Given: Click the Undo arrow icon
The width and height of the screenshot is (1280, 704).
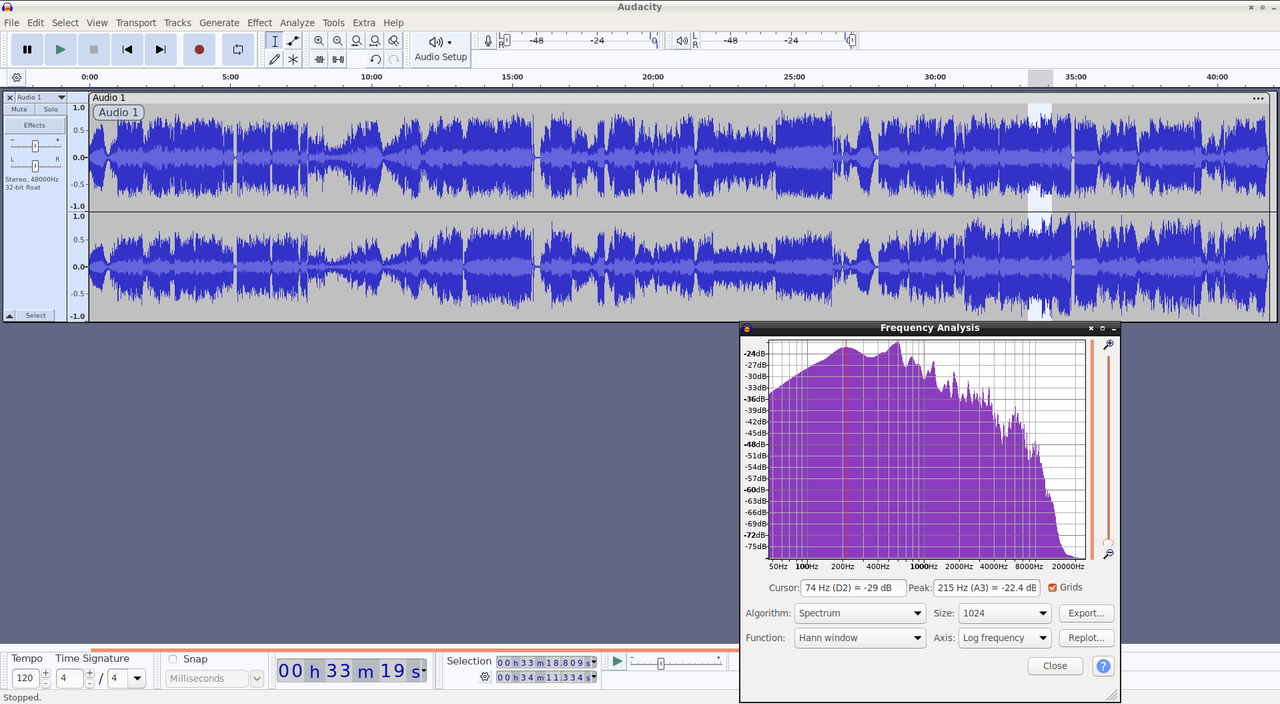Looking at the screenshot, I should (375, 59).
